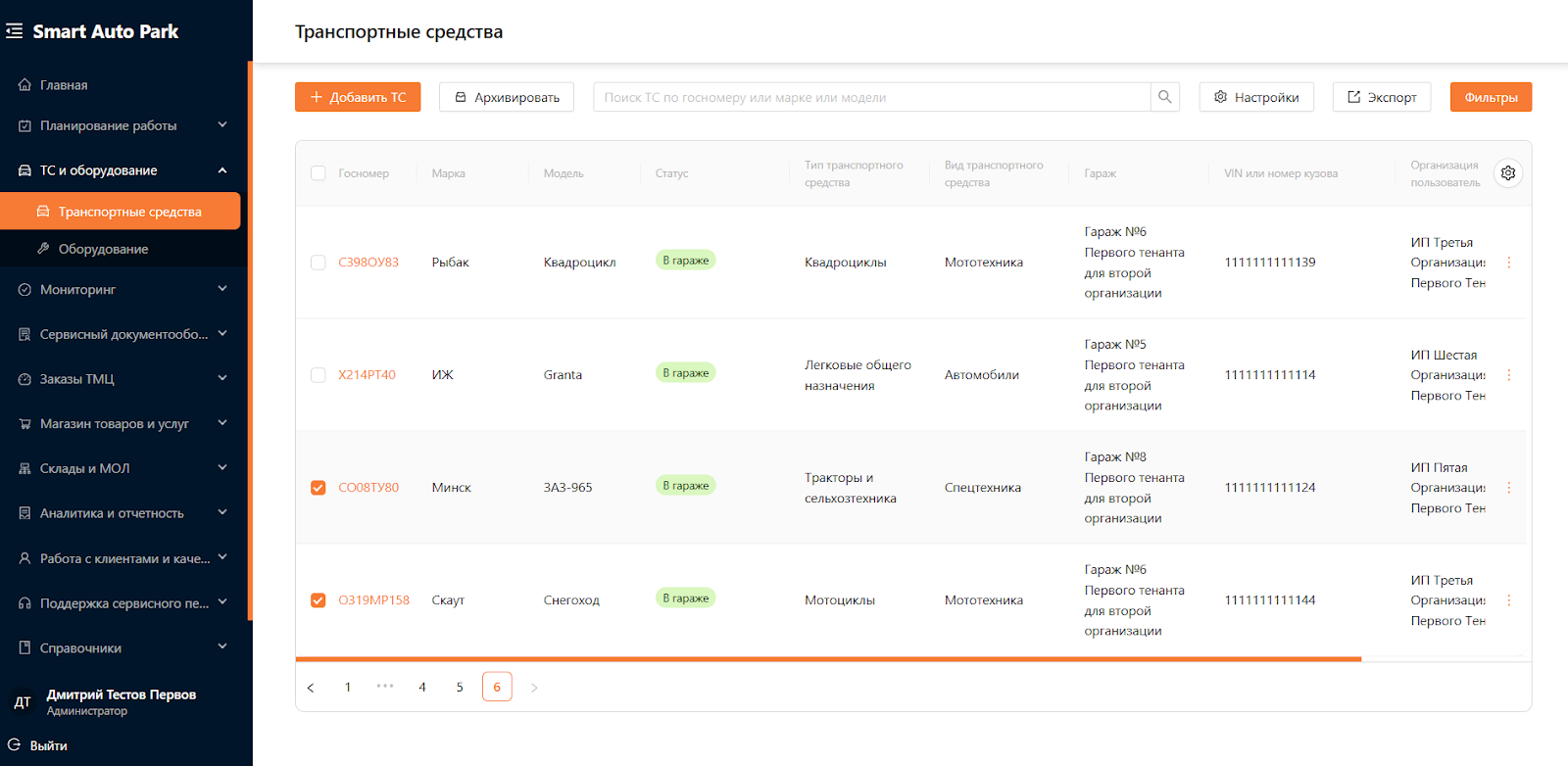Toggle the select-all checkbox in table header
The height and width of the screenshot is (766, 1568).
(x=318, y=173)
